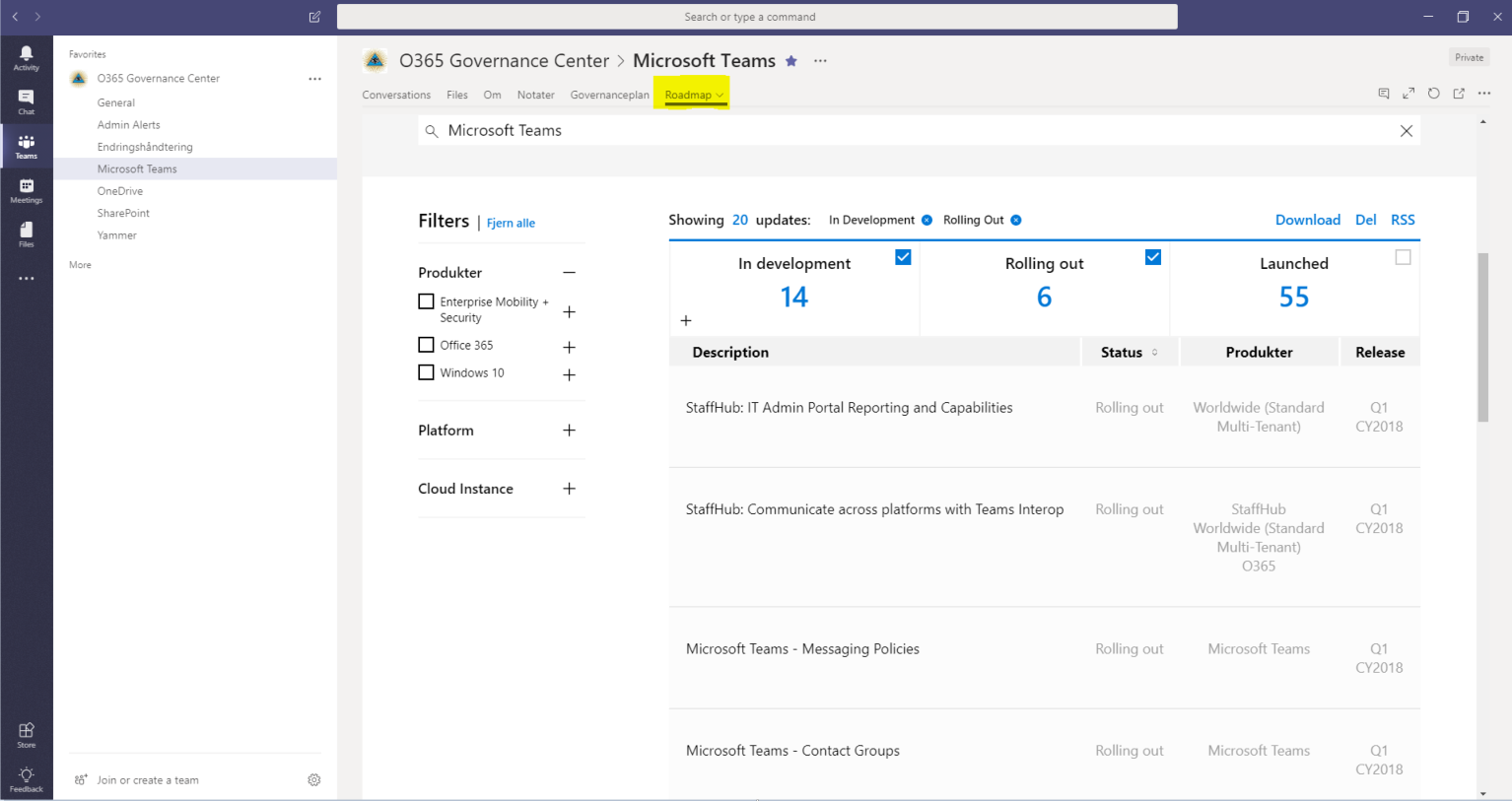Switch to the Governanceplan tab
Image resolution: width=1512 pixels, height=801 pixels.
(x=609, y=95)
